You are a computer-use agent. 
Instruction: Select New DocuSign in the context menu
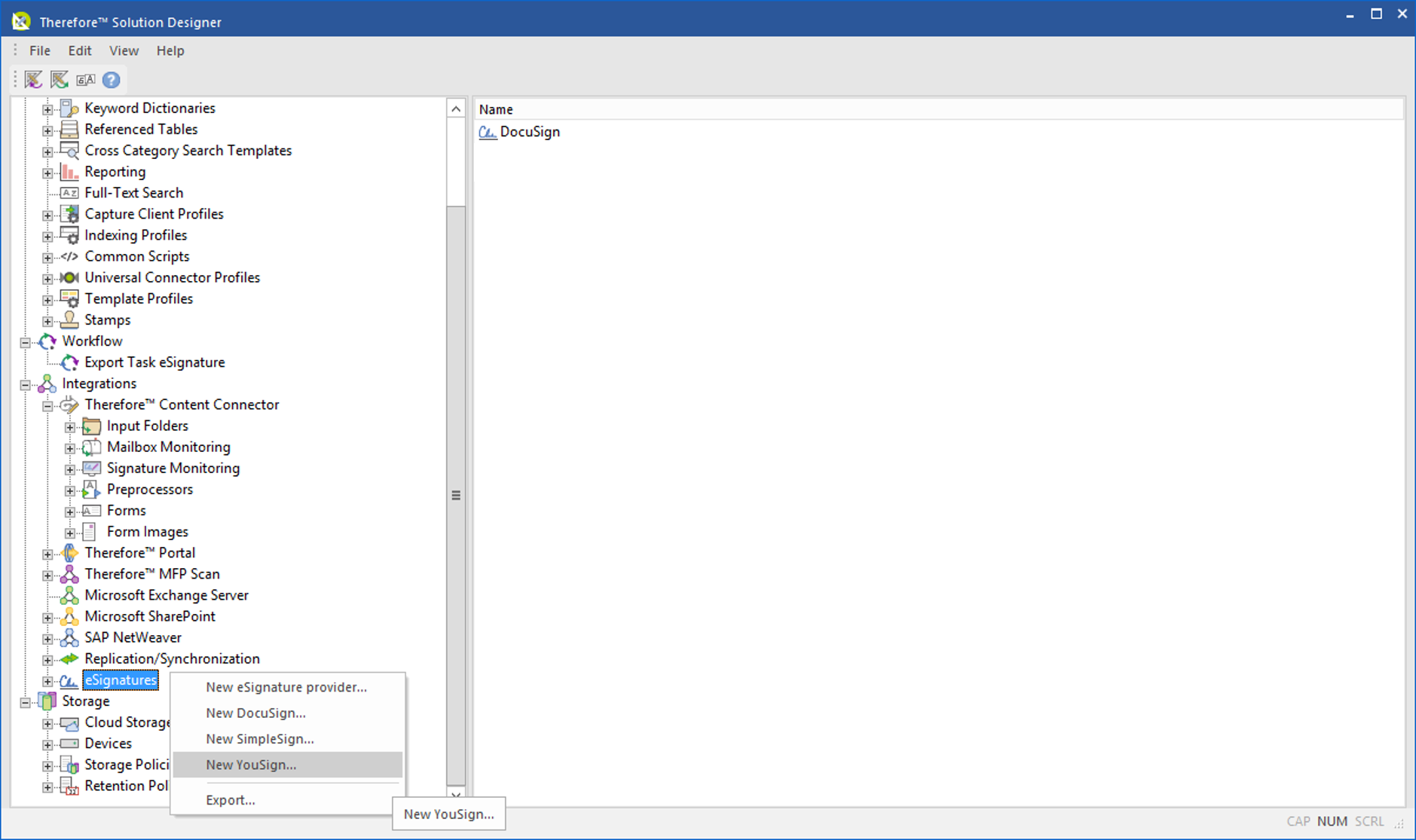click(255, 713)
